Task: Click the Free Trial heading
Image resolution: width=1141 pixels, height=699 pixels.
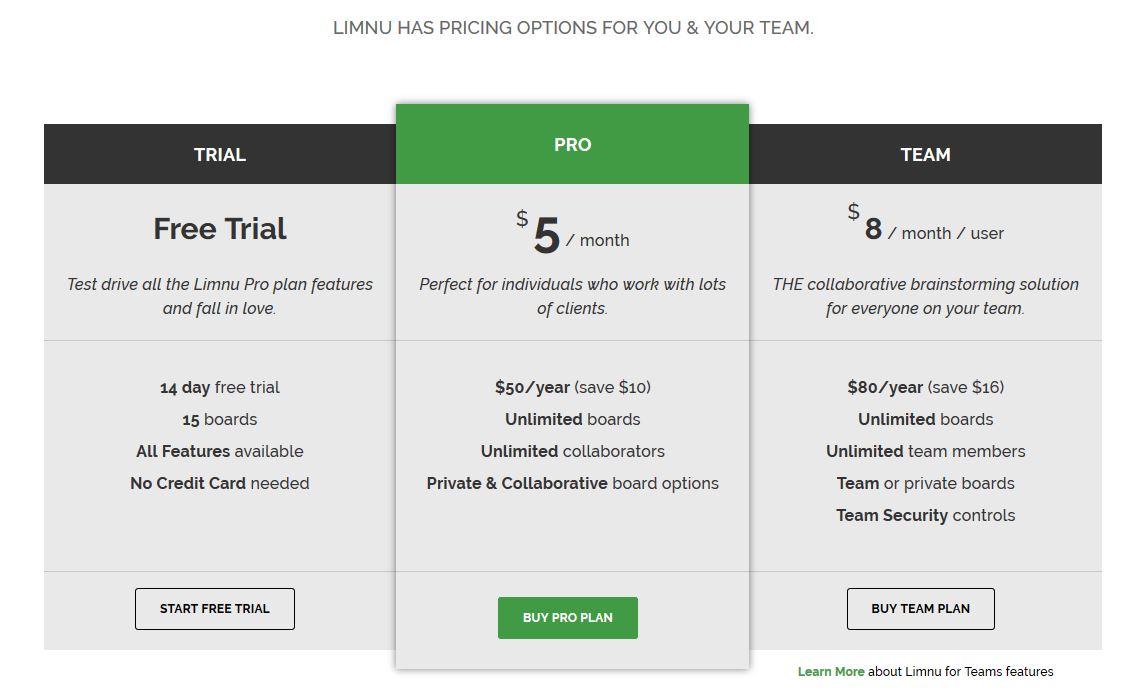Action: click(220, 229)
